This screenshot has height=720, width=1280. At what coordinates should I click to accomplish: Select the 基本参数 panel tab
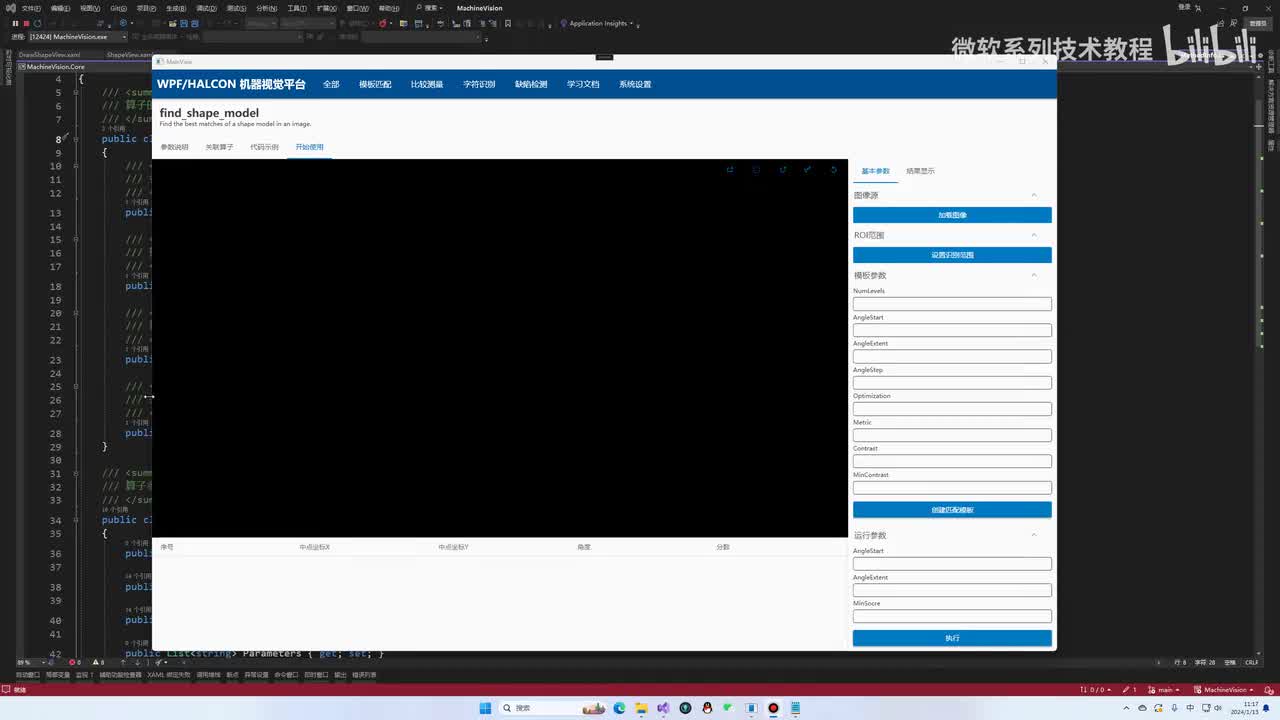[x=875, y=171]
